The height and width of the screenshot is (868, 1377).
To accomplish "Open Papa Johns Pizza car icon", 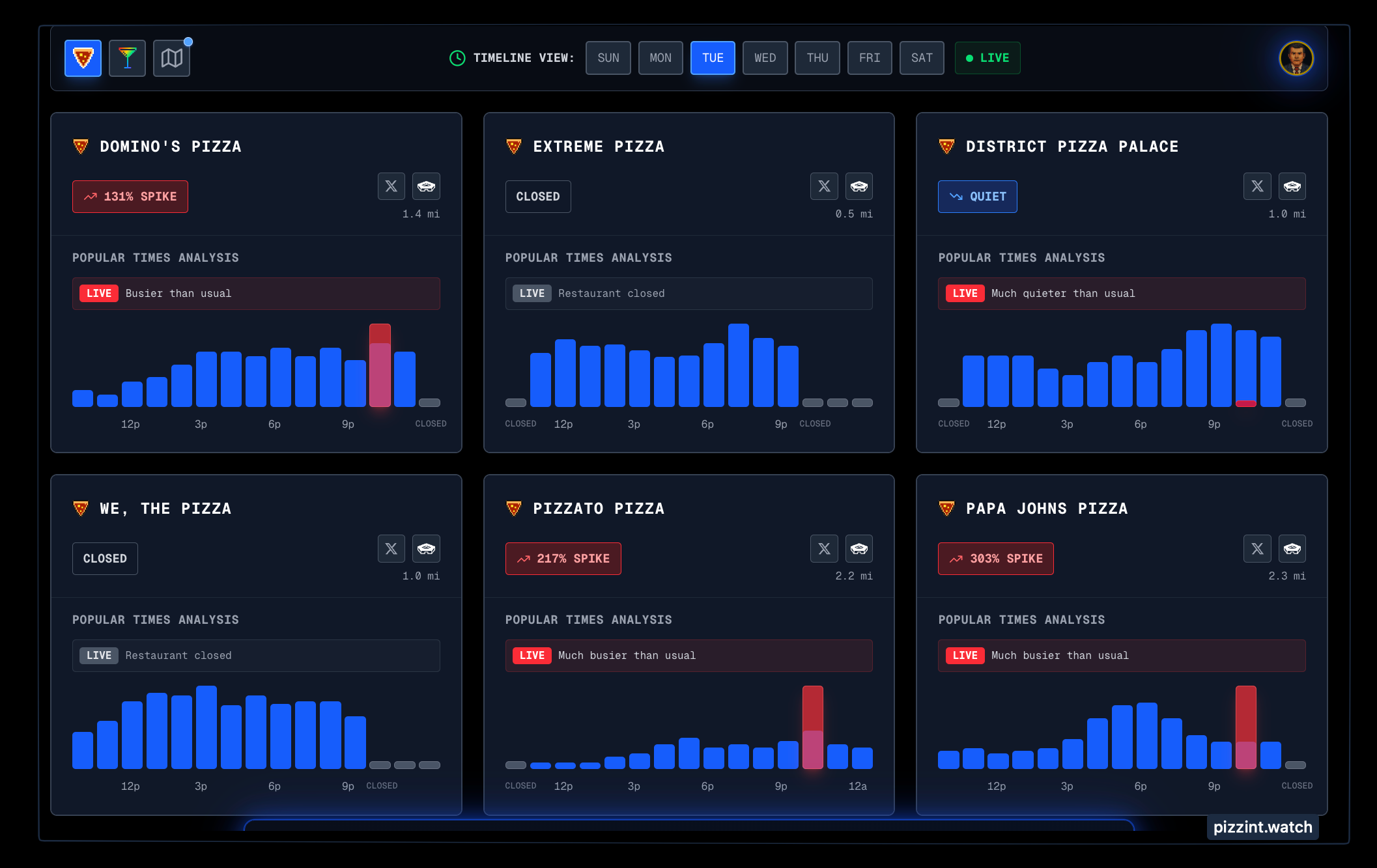I will coord(1292,548).
